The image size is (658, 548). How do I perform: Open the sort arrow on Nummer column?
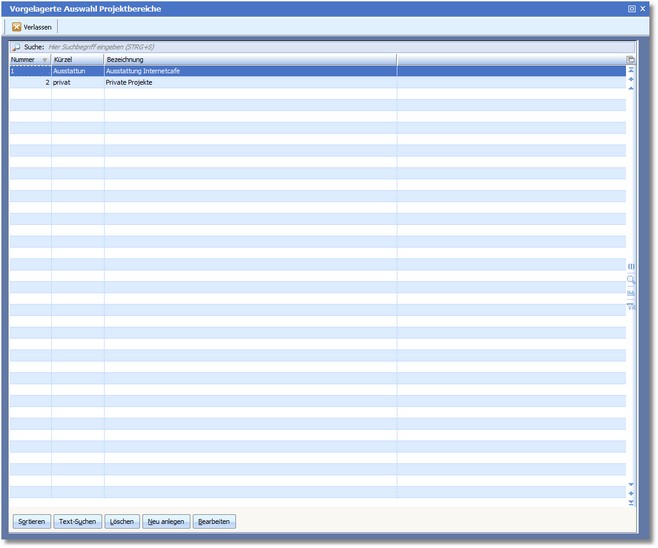[45, 60]
